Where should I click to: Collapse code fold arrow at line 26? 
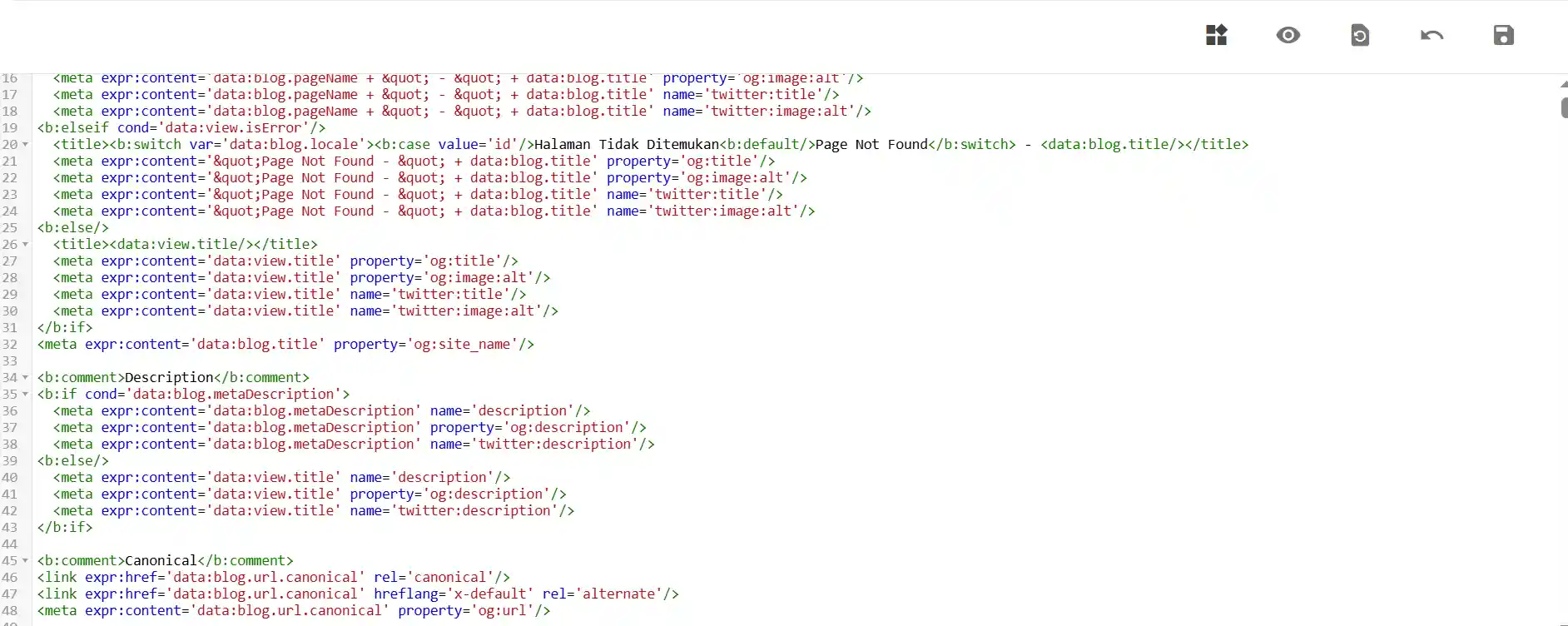click(x=25, y=245)
